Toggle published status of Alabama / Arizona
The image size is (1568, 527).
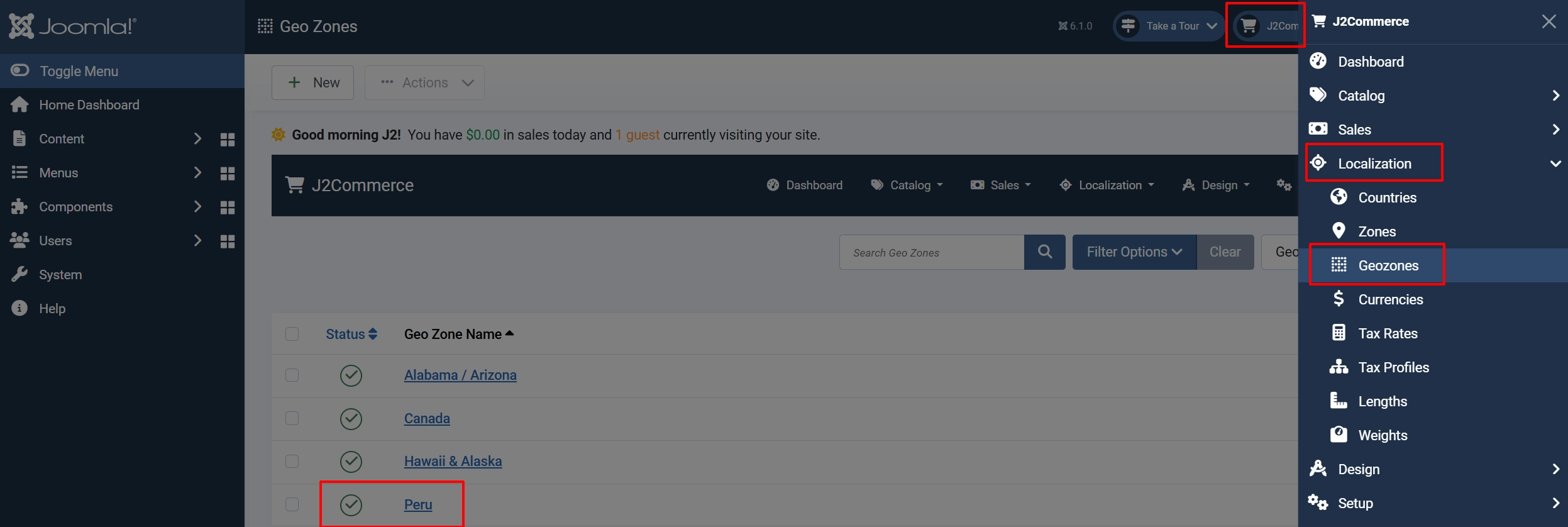(351, 375)
